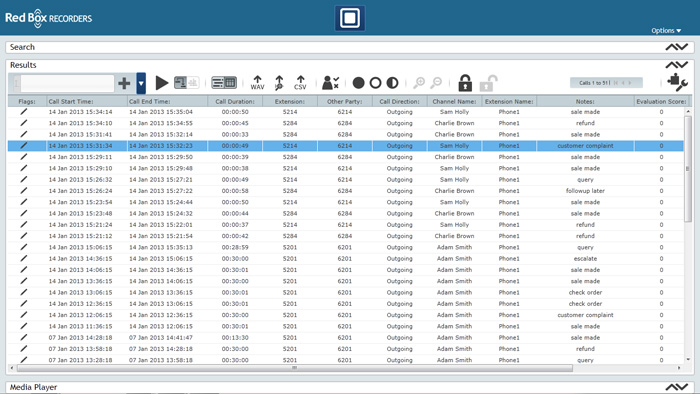Select duration cell '00:28:59'
Image resolution: width=700 pixels, height=394 pixels.
235,247
